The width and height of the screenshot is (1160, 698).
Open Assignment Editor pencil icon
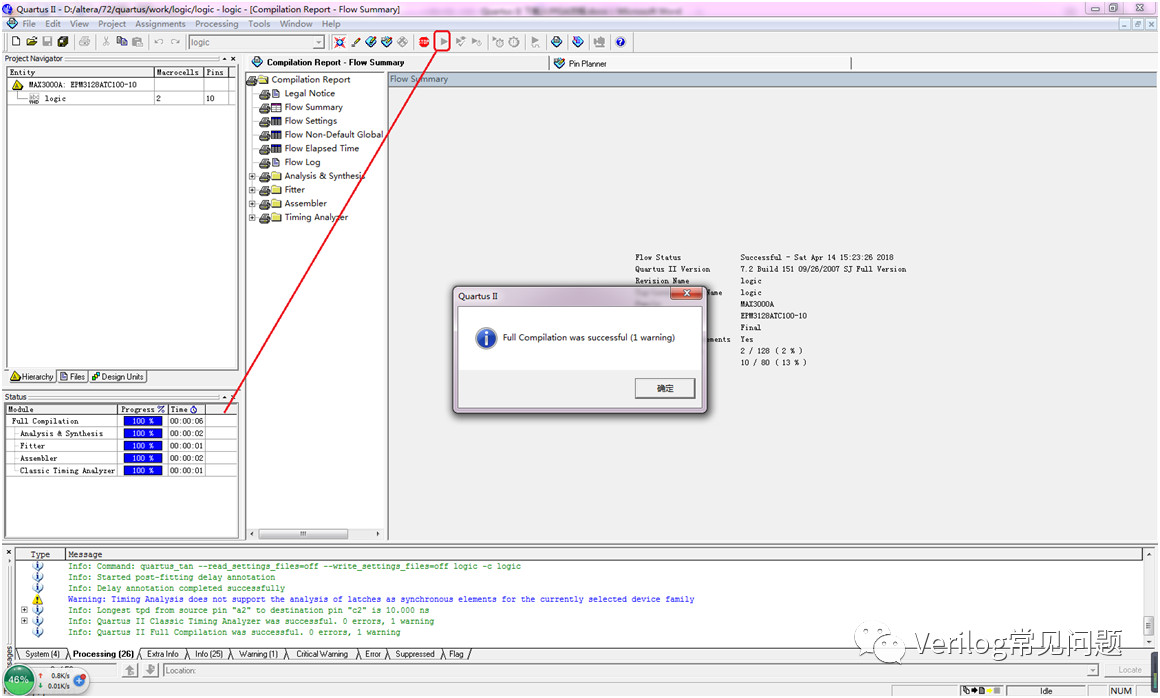[x=355, y=42]
